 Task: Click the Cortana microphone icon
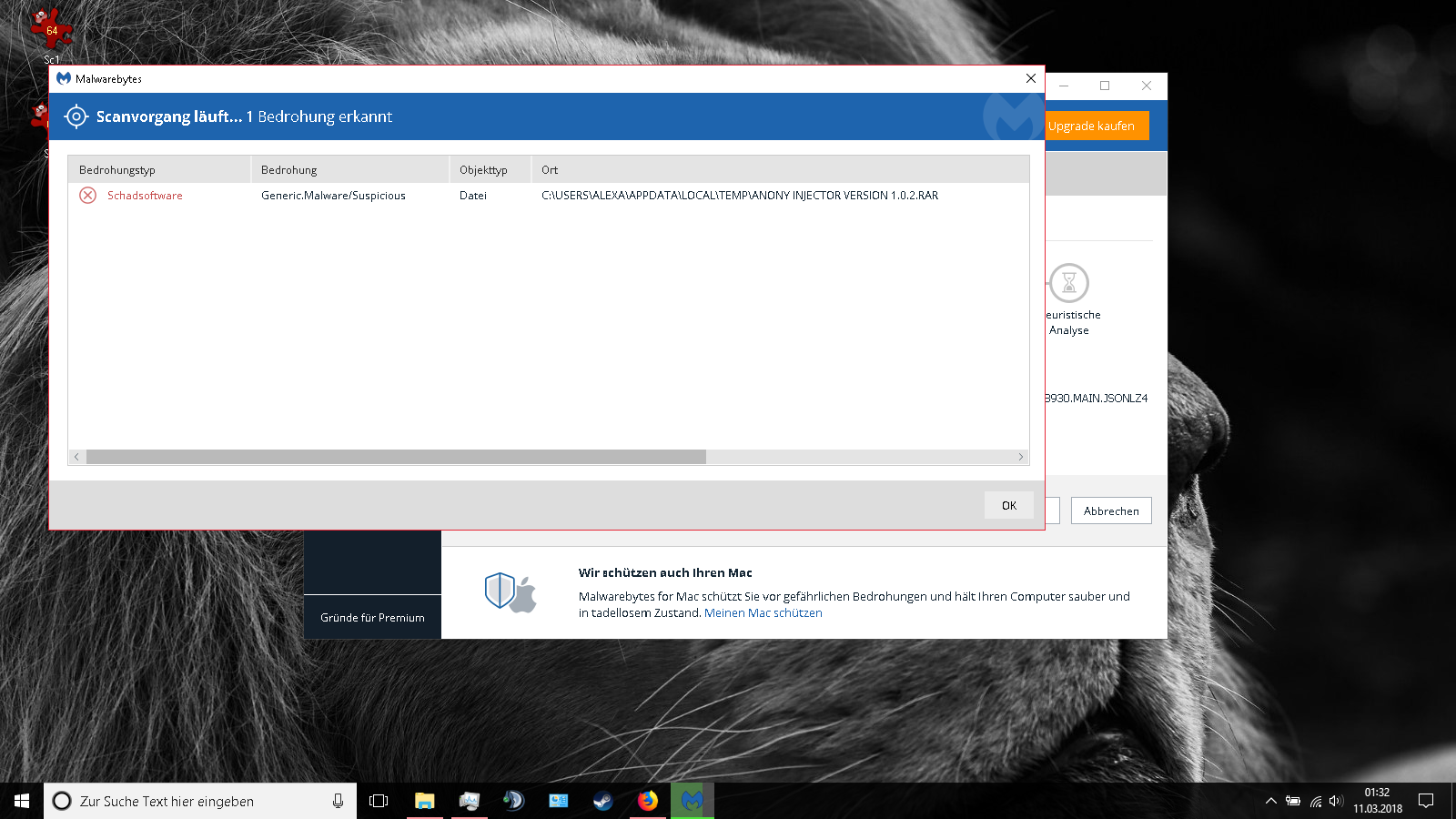point(338,801)
